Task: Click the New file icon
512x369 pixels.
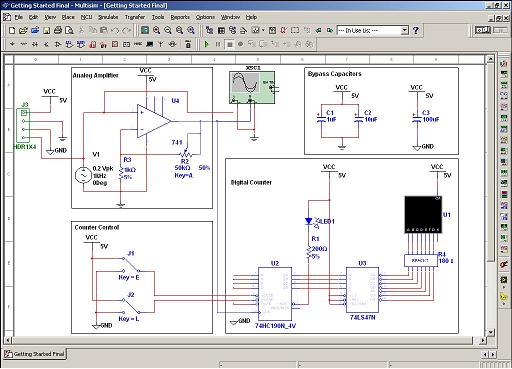Action: click(x=12, y=31)
